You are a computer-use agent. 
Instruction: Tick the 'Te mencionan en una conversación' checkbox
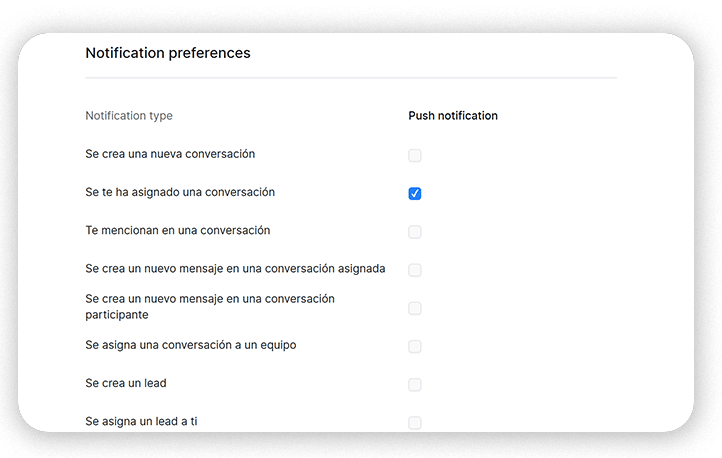(415, 232)
